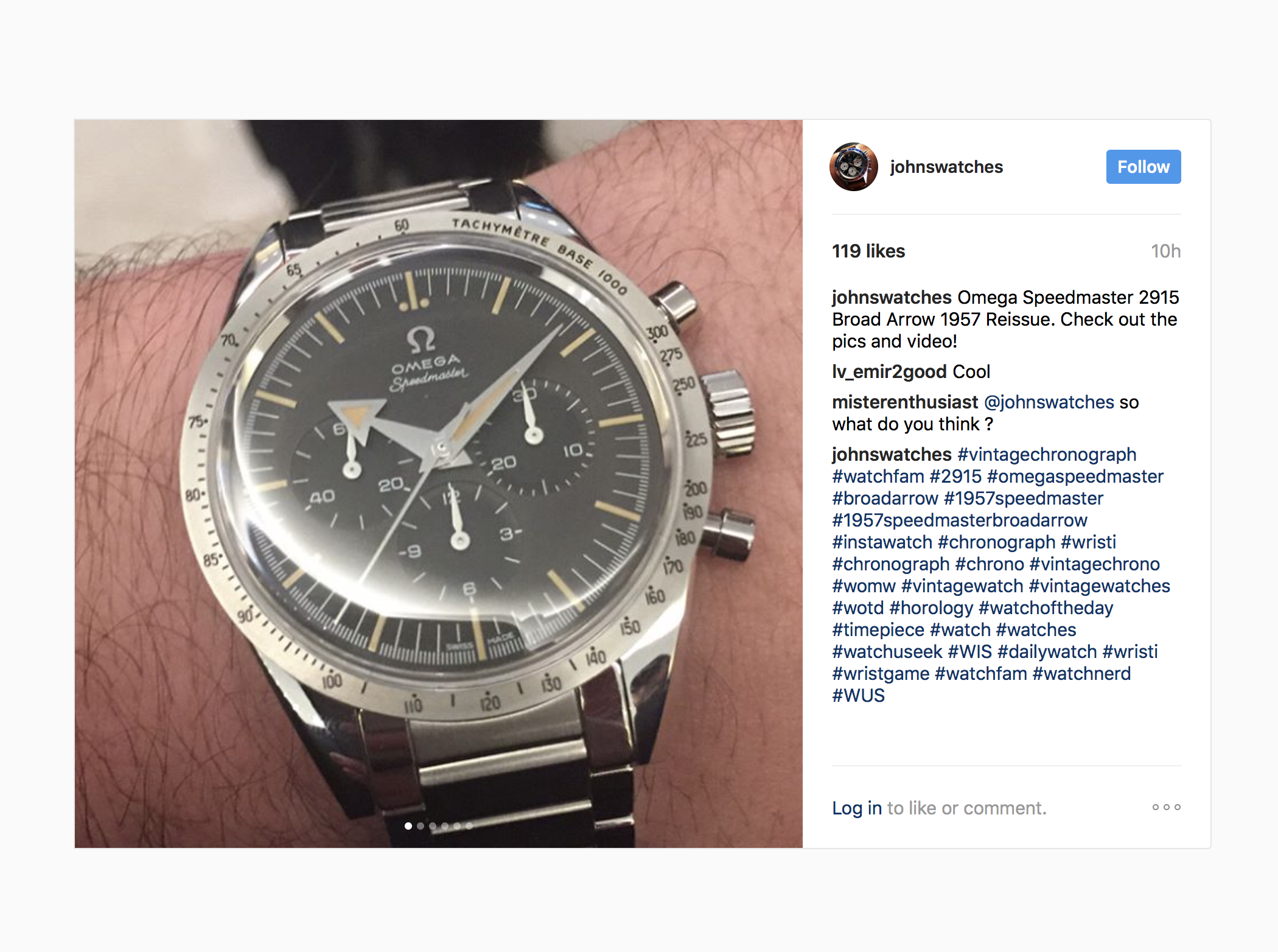This screenshot has height=952, width=1278.
Task: Open the johnswatches profile avatar
Action: click(853, 167)
